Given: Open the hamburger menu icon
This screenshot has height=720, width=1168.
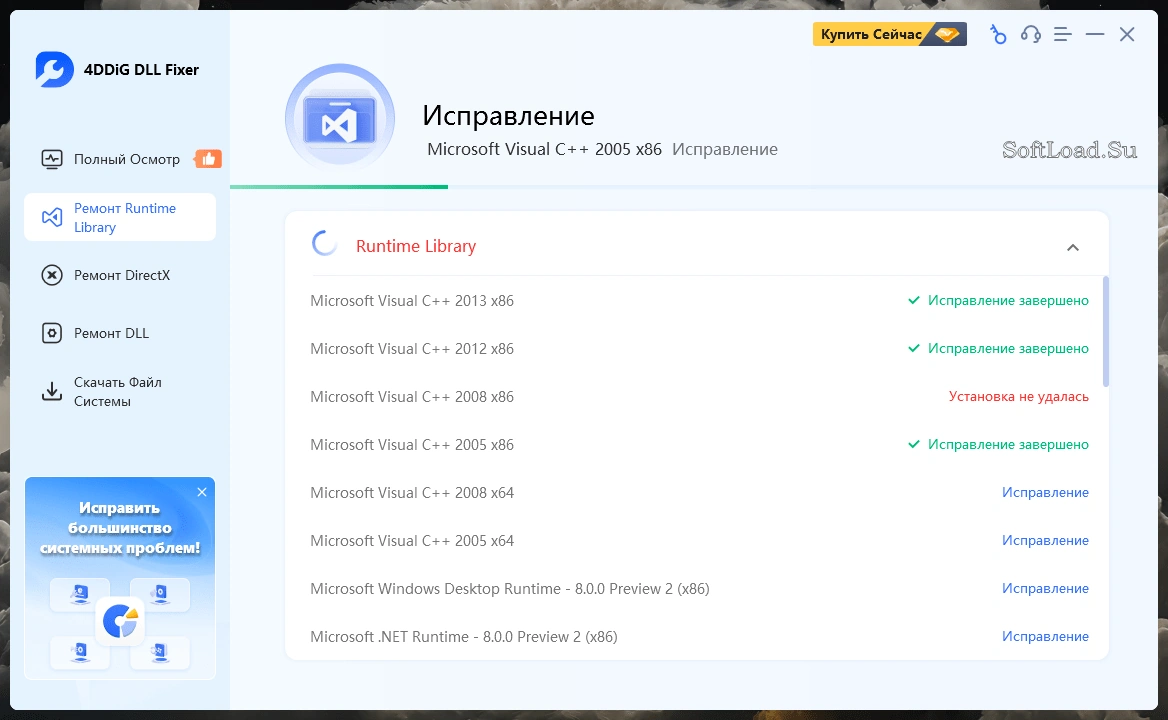Looking at the screenshot, I should coord(1063,34).
